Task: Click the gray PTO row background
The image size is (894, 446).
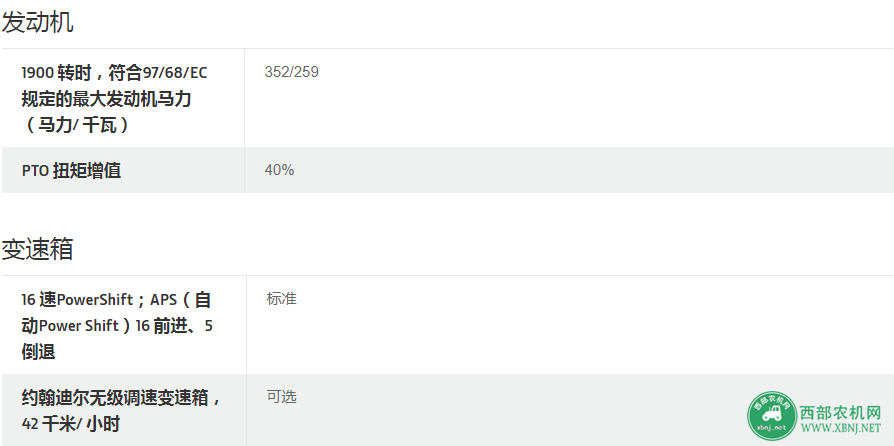Action: coord(447,170)
